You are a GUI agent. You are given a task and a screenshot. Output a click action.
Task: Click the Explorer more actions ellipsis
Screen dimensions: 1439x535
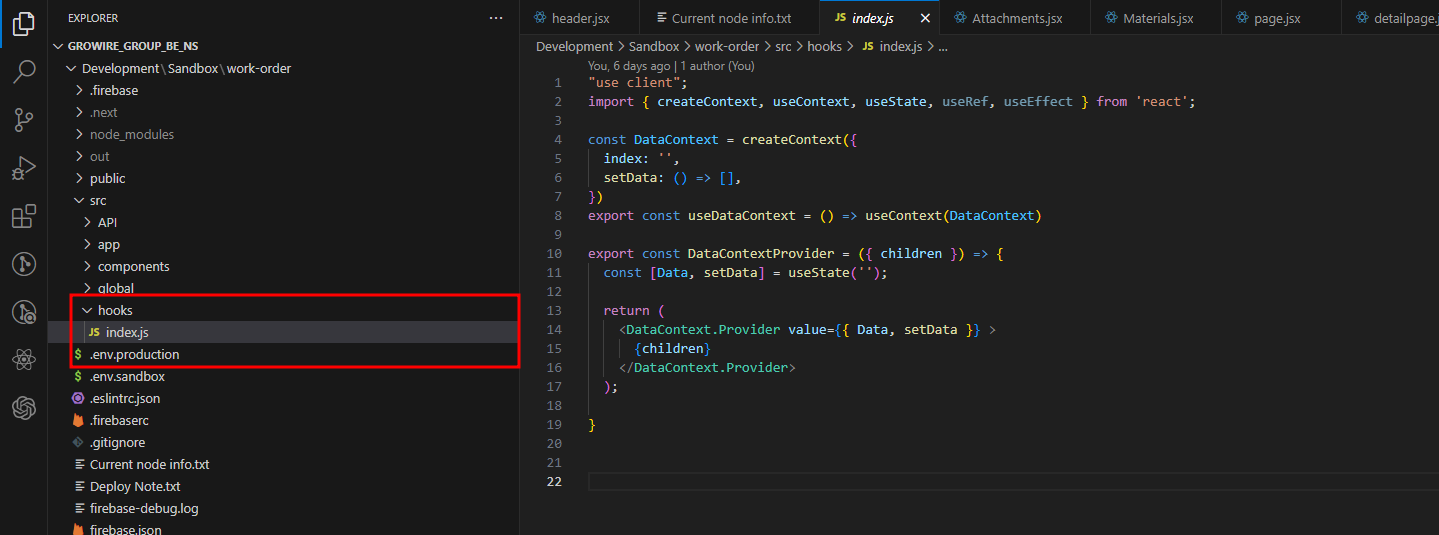pyautogui.click(x=496, y=18)
